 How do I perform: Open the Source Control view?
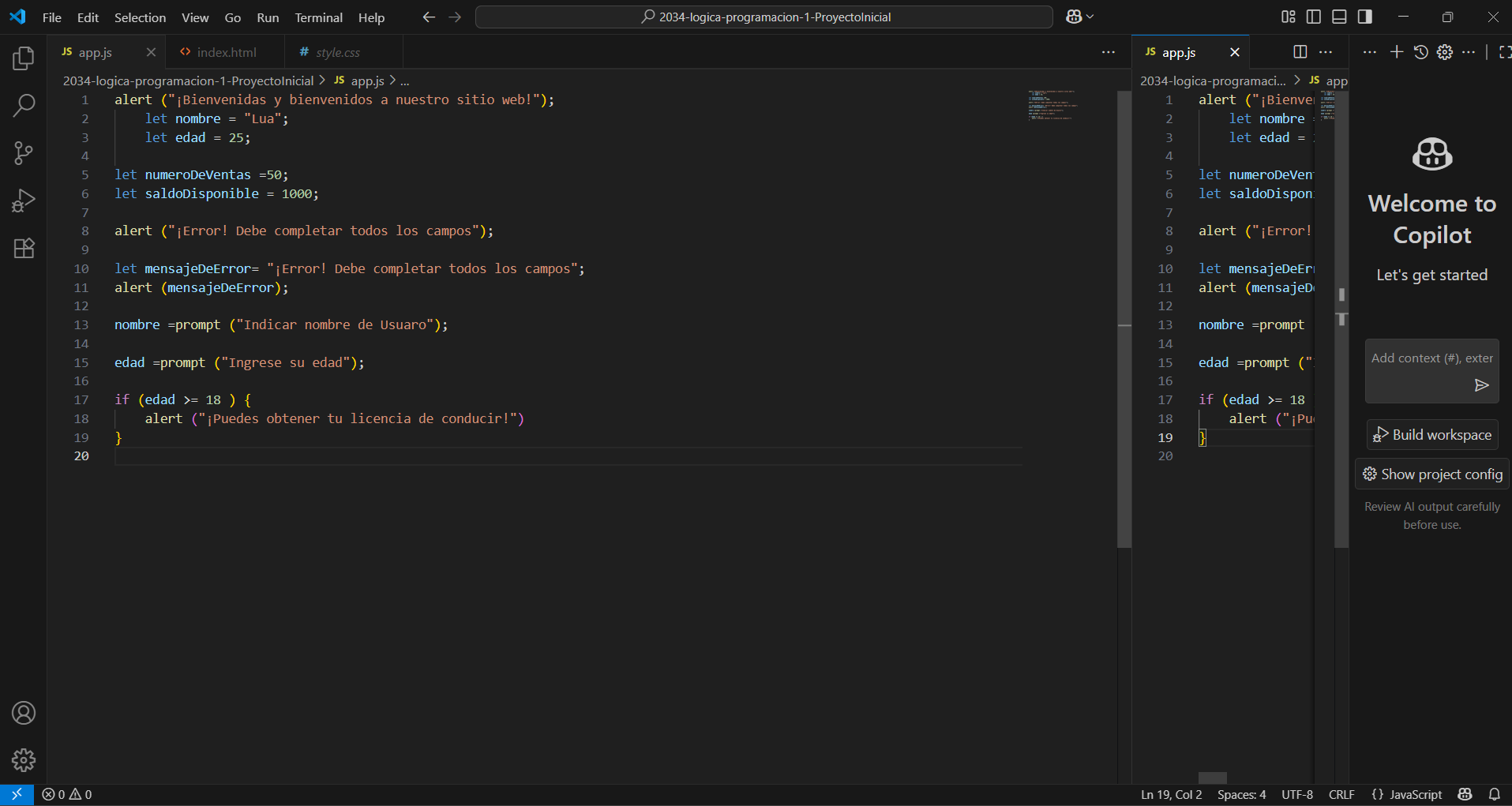pyautogui.click(x=24, y=153)
